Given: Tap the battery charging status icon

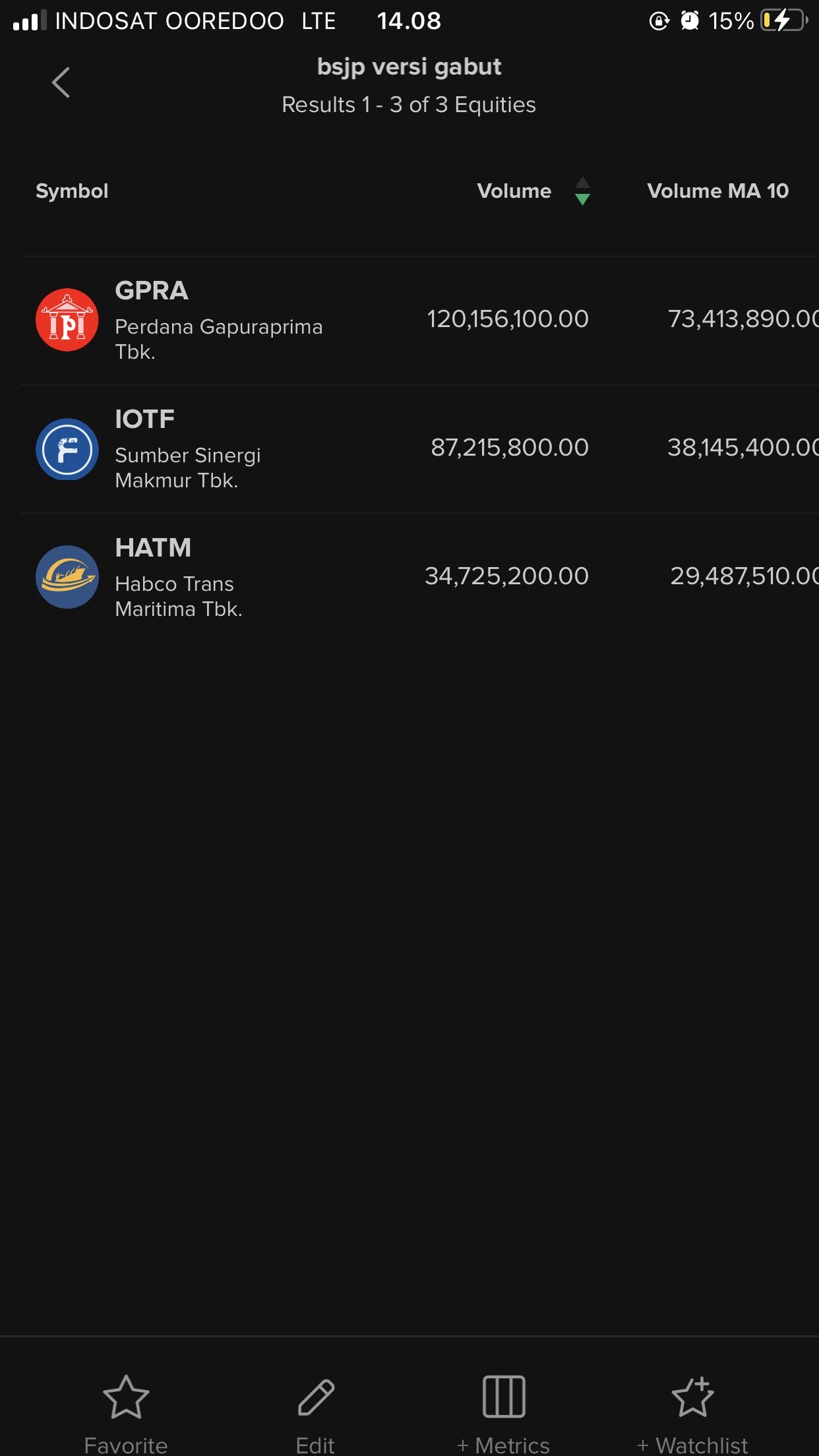Looking at the screenshot, I should click(783, 21).
